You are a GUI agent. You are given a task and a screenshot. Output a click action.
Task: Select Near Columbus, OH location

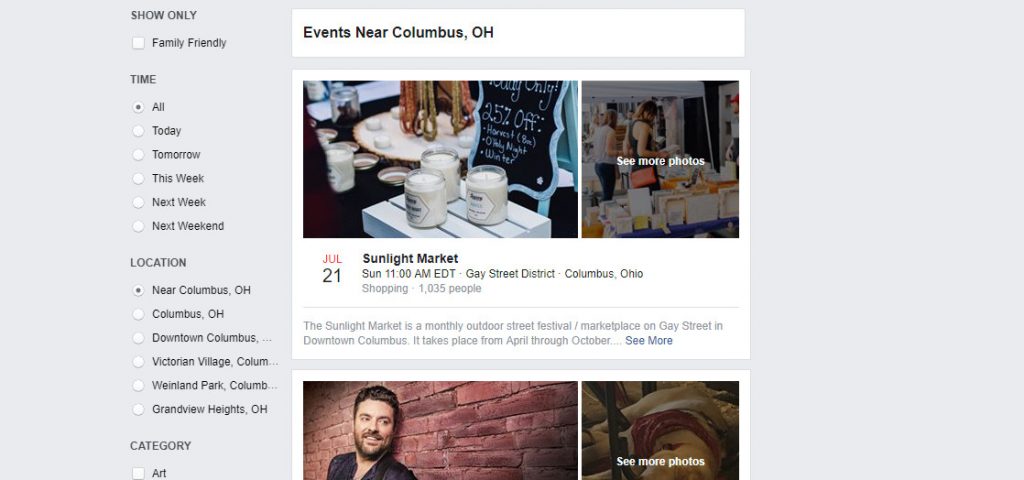point(138,290)
